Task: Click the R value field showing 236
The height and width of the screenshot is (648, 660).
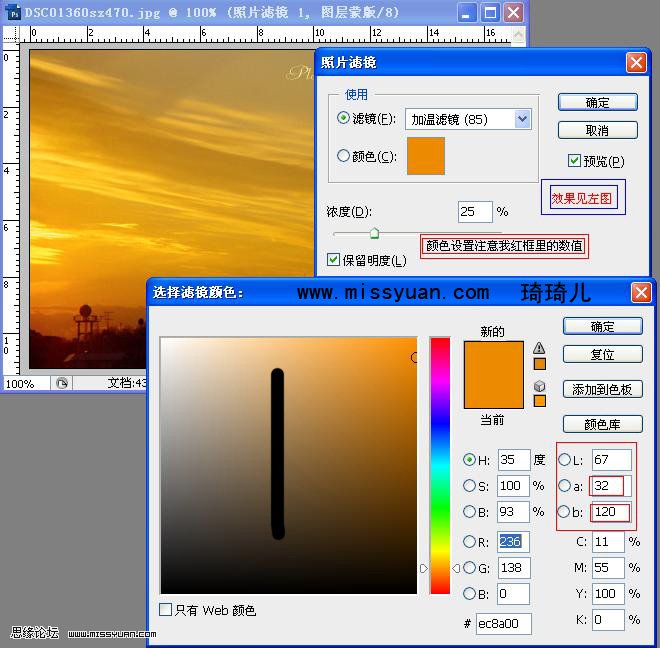Action: coord(513,541)
